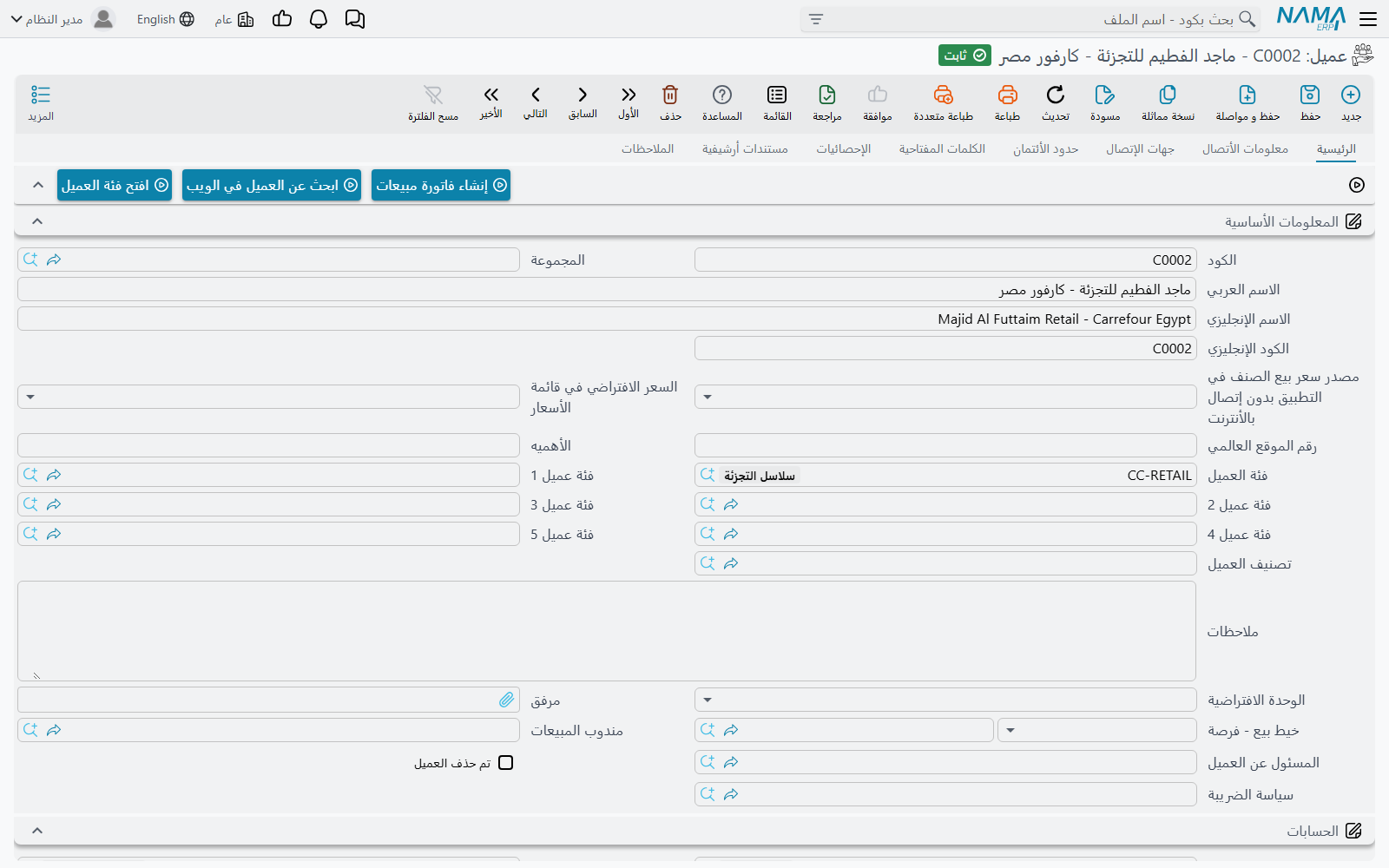The width and height of the screenshot is (1389, 868).
Task: Open the مصدر سعر بيع الصنف dropdown
Action: pos(708,397)
